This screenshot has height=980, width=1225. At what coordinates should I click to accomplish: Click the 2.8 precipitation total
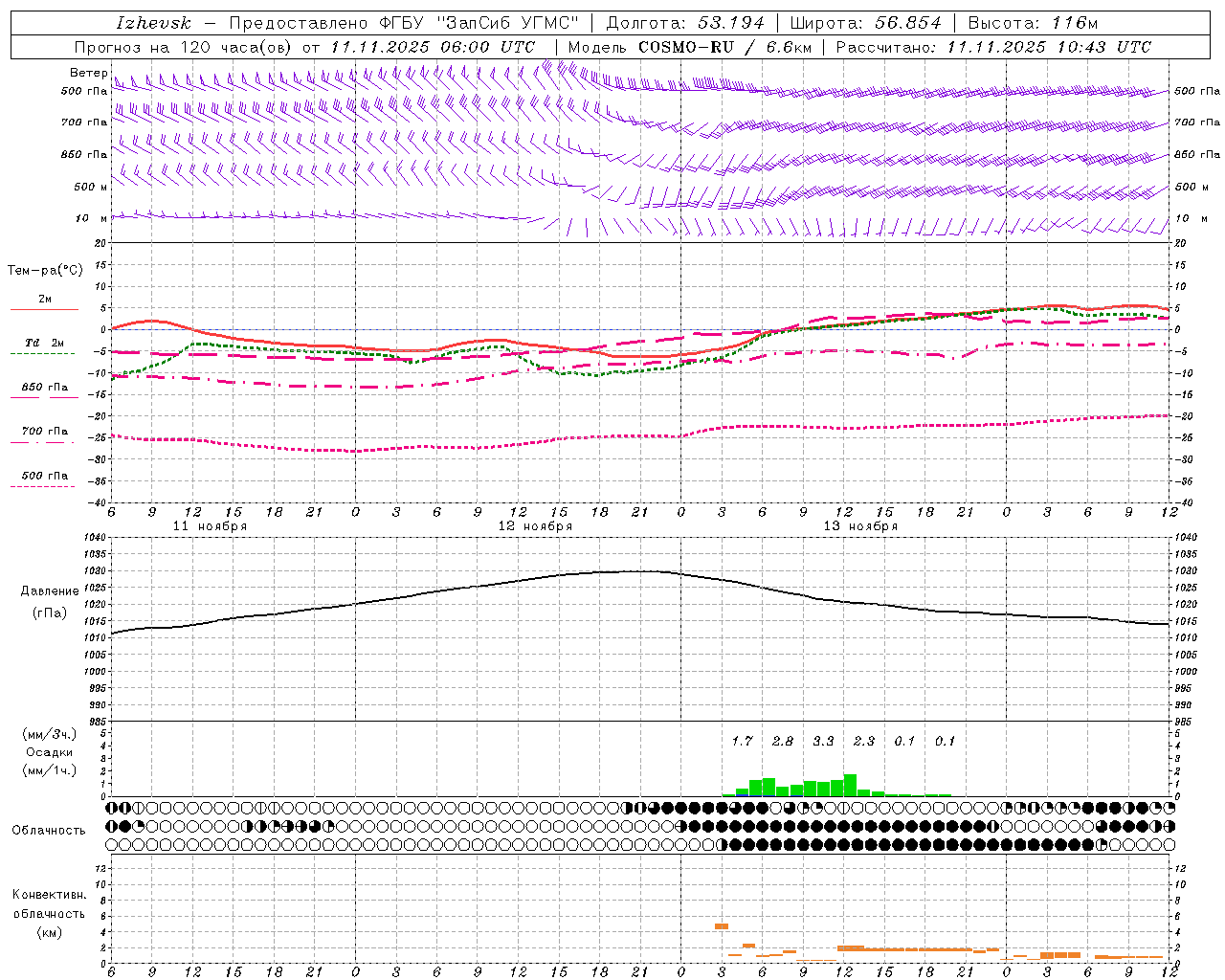point(782,741)
